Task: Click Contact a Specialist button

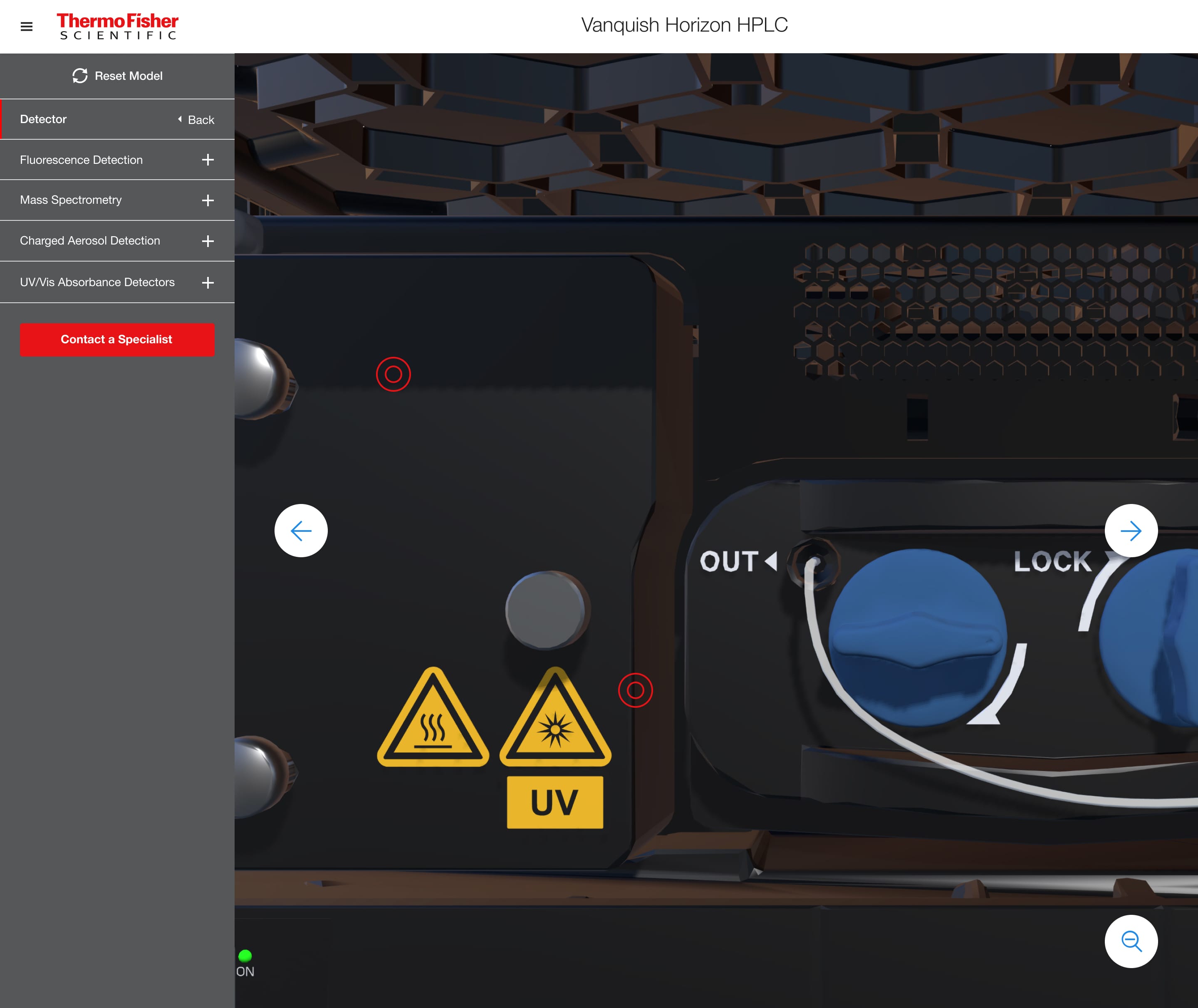Action: tap(116, 339)
